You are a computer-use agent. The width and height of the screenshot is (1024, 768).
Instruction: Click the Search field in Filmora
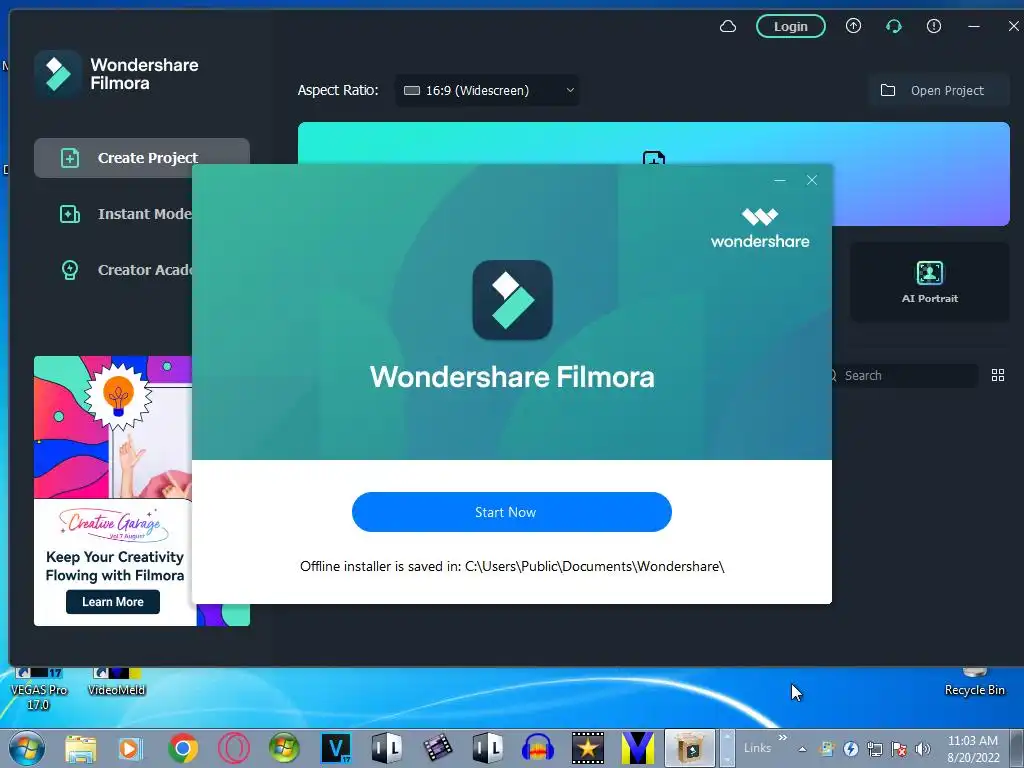click(x=904, y=376)
